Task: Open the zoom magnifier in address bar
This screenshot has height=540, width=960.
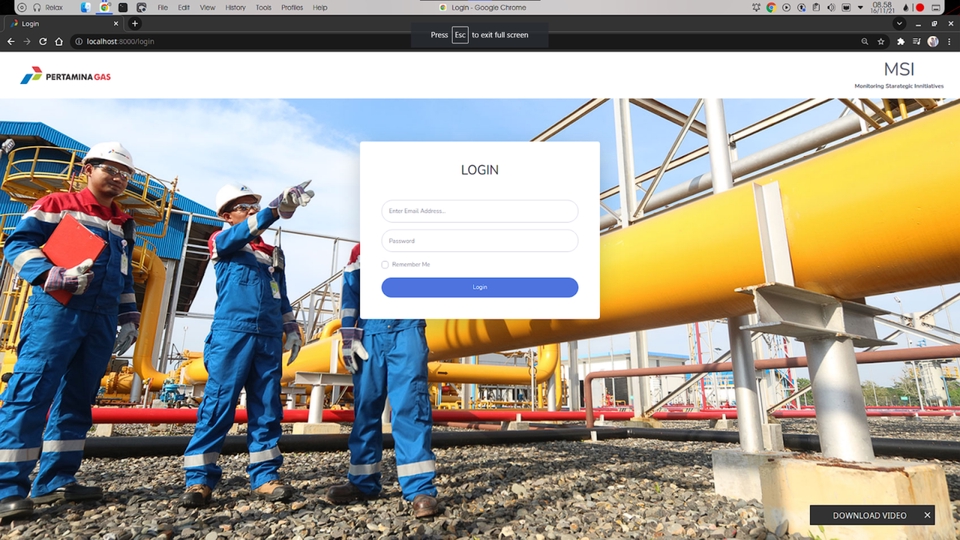Action: coord(864,42)
